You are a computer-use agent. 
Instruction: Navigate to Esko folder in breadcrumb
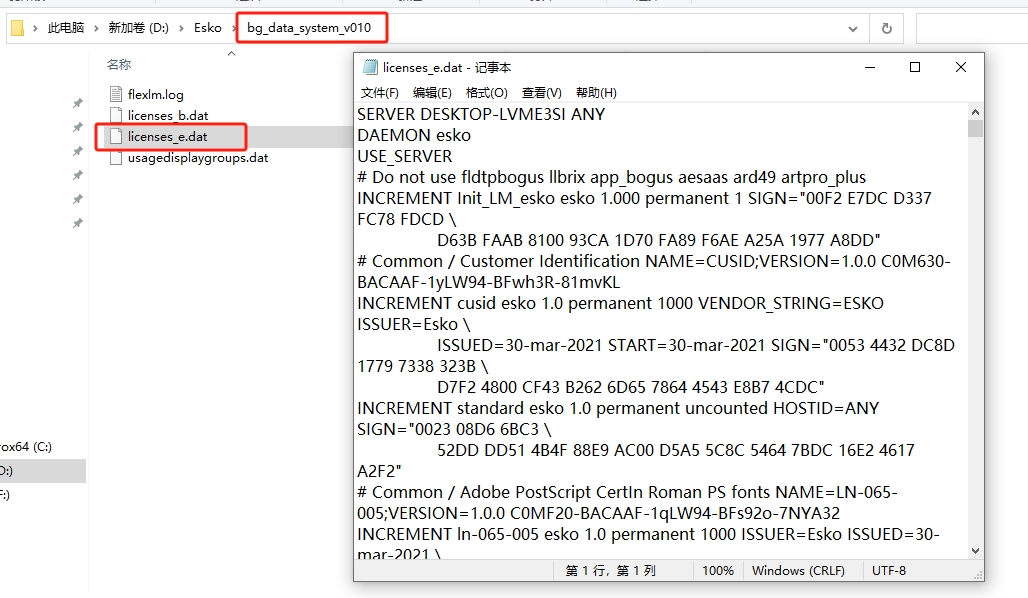pos(208,28)
